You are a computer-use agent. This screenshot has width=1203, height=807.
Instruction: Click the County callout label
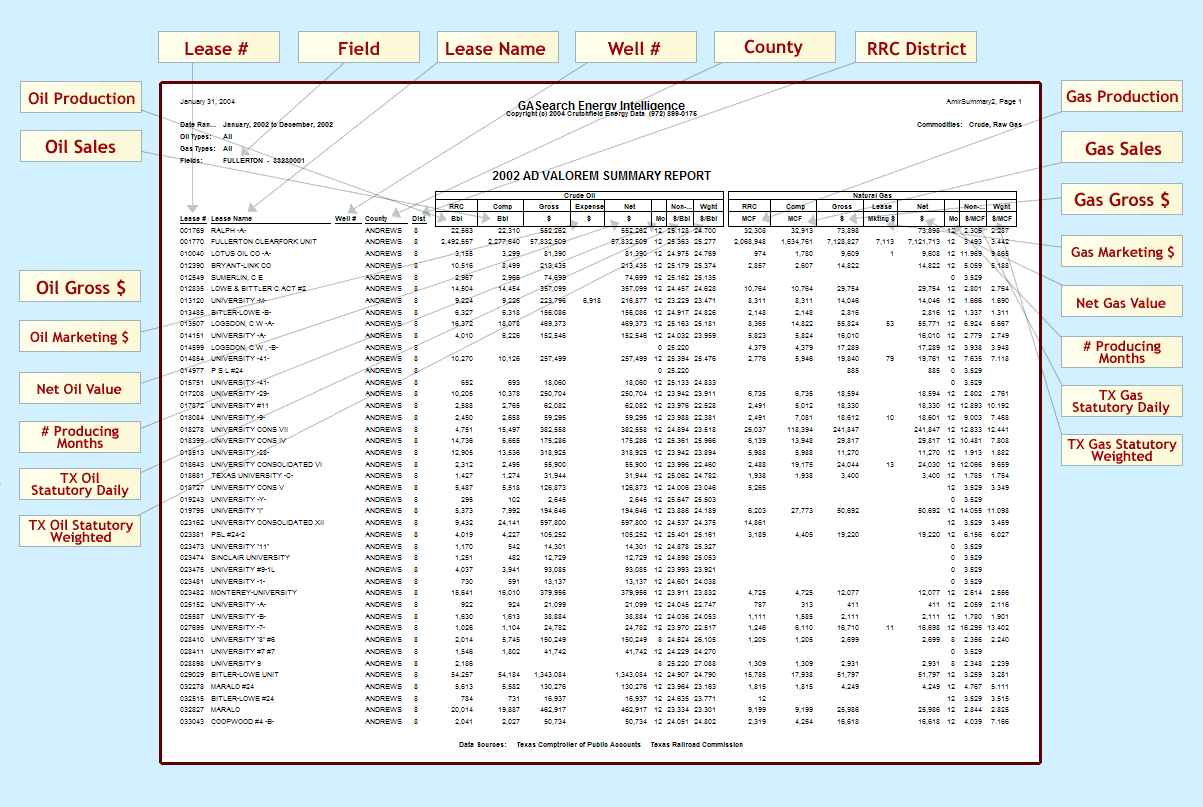(775, 46)
